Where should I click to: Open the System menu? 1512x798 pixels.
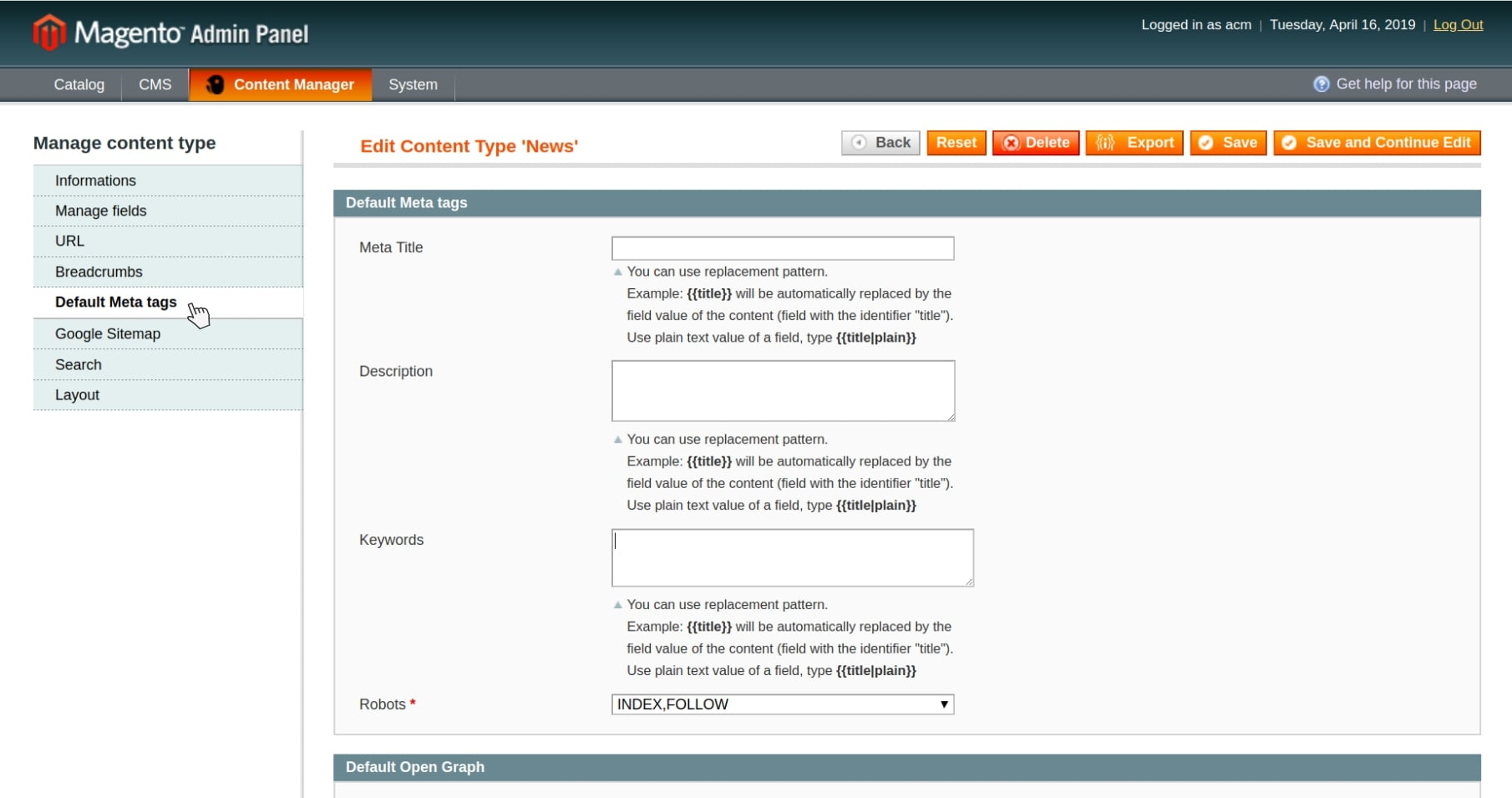tap(413, 84)
